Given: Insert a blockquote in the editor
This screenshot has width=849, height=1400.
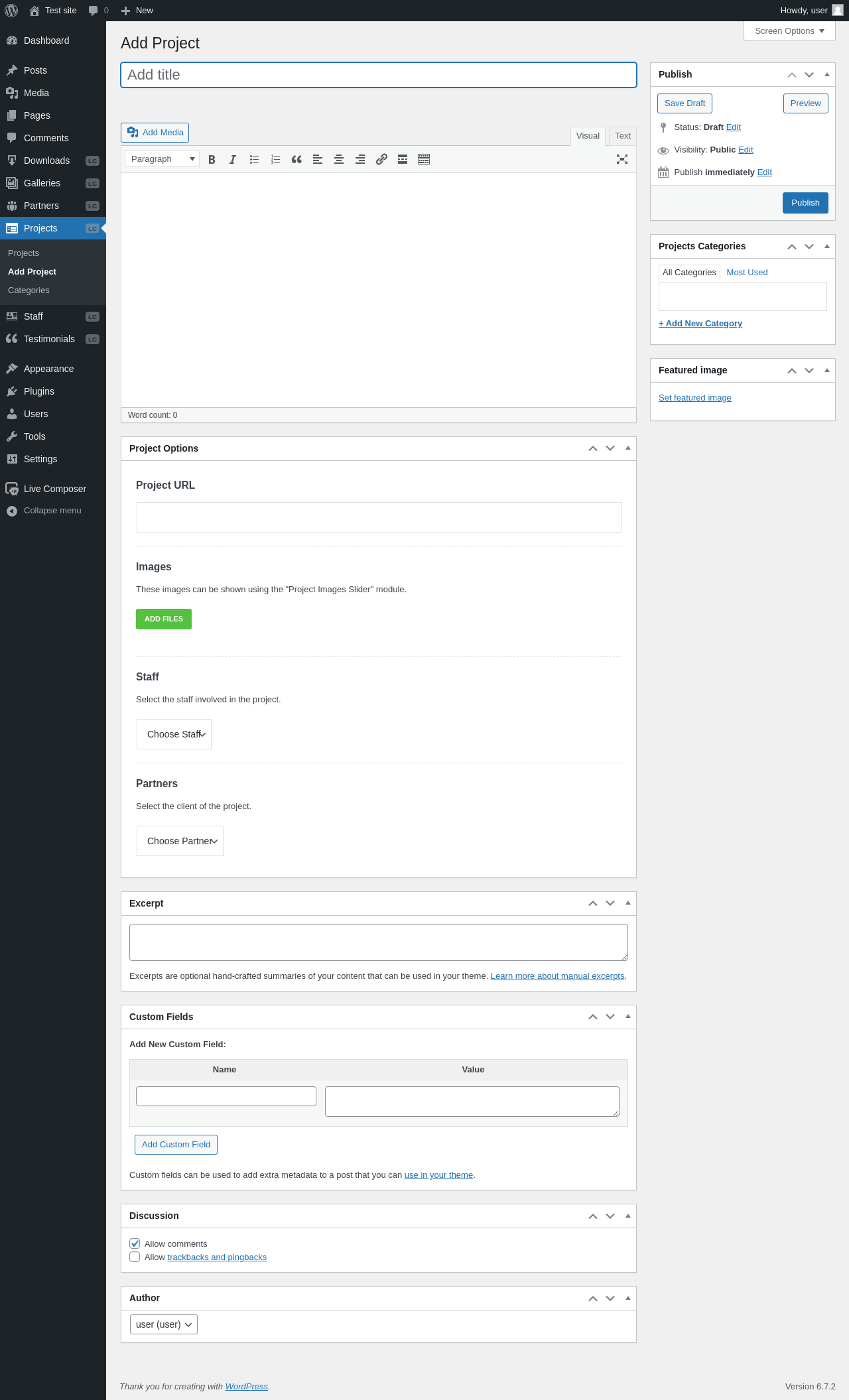Looking at the screenshot, I should pos(296,159).
